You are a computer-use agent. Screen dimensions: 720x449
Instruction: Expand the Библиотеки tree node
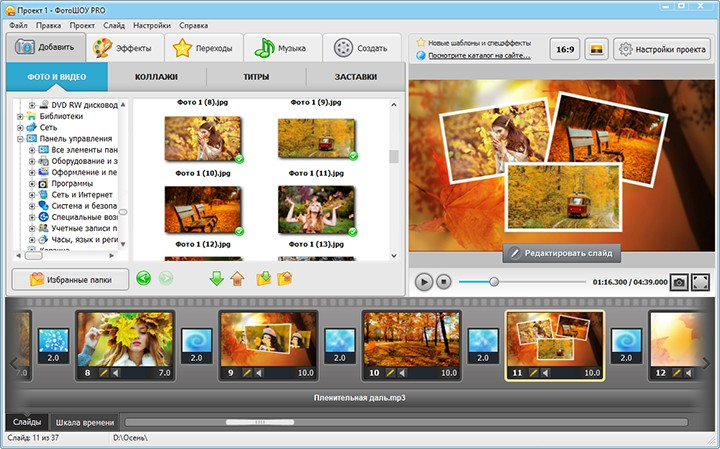point(20,116)
